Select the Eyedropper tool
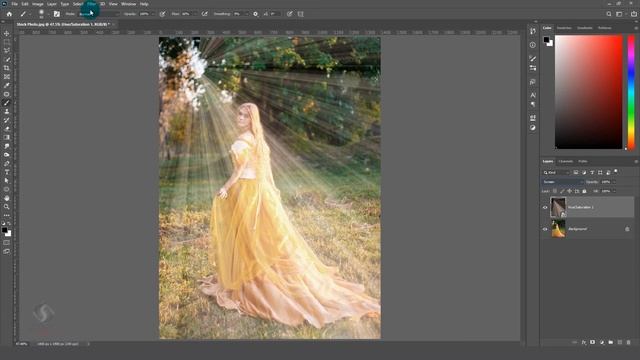Viewport: 640px width, 360px height. [7, 85]
